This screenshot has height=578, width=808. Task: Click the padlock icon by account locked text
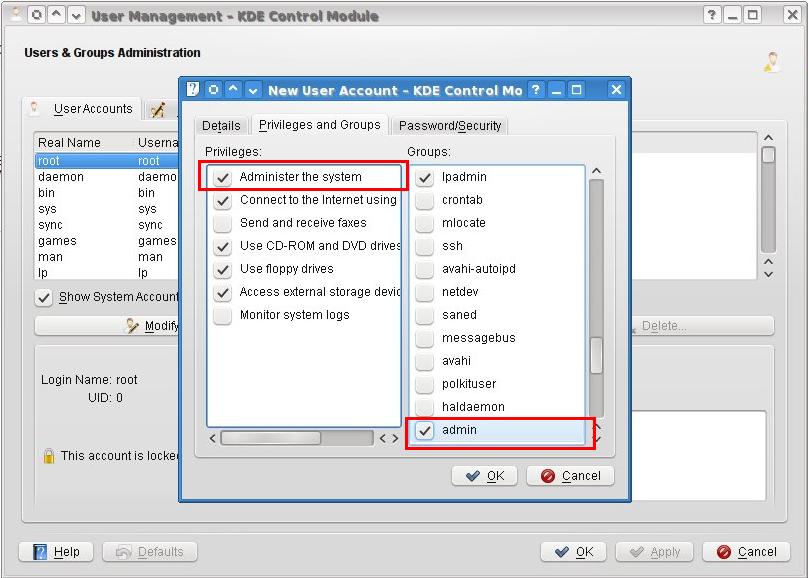click(x=48, y=456)
